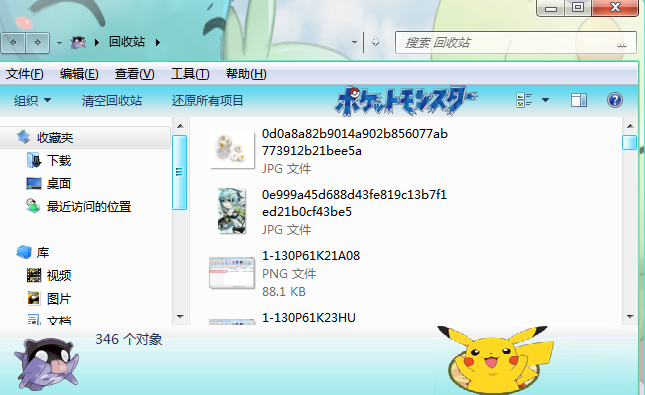Viewport: 645px width, 395px height.
Task: Open 文档 library
Action: pyautogui.click(x=59, y=320)
